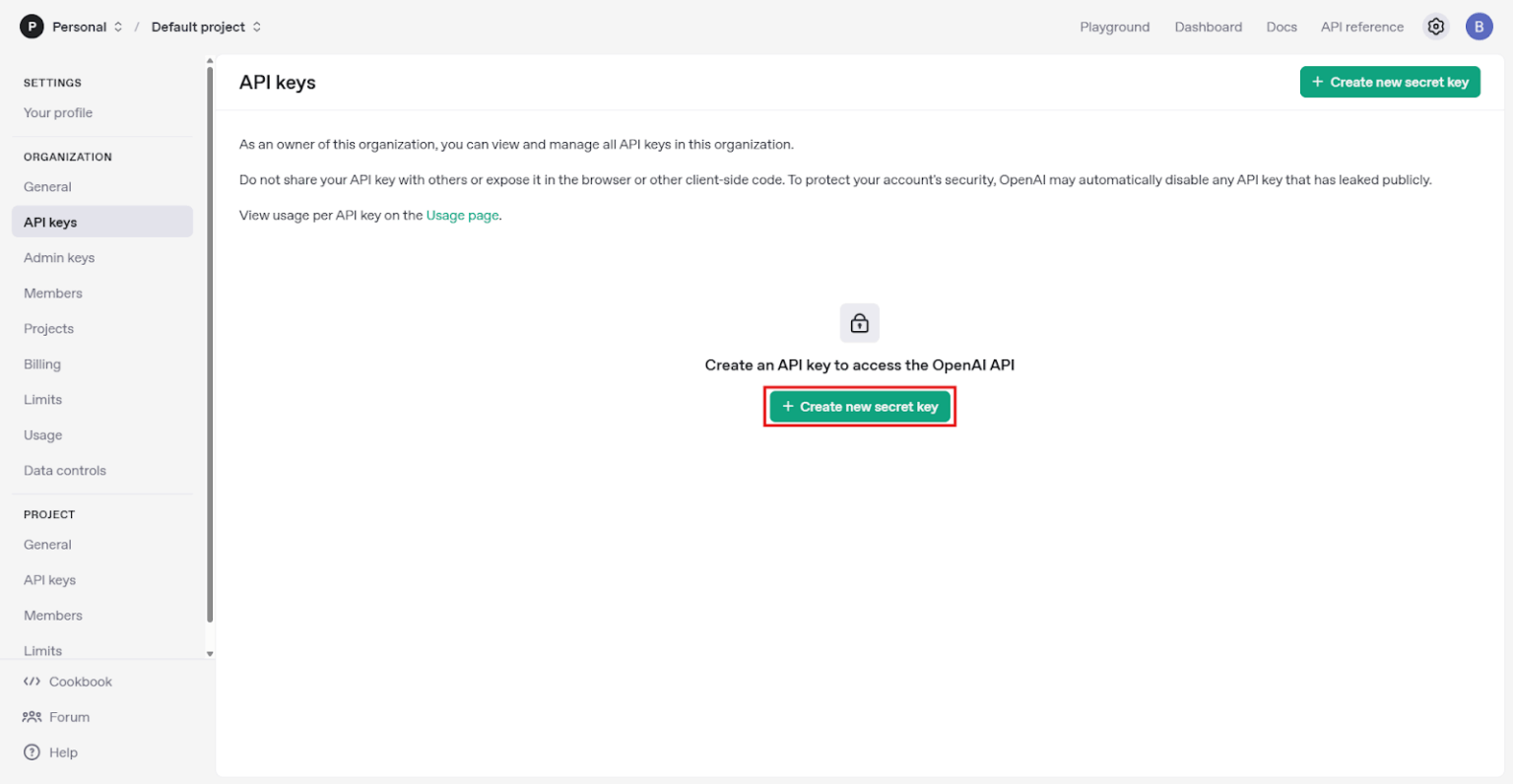
Task: Create new secret key from the center button
Action: point(859,406)
